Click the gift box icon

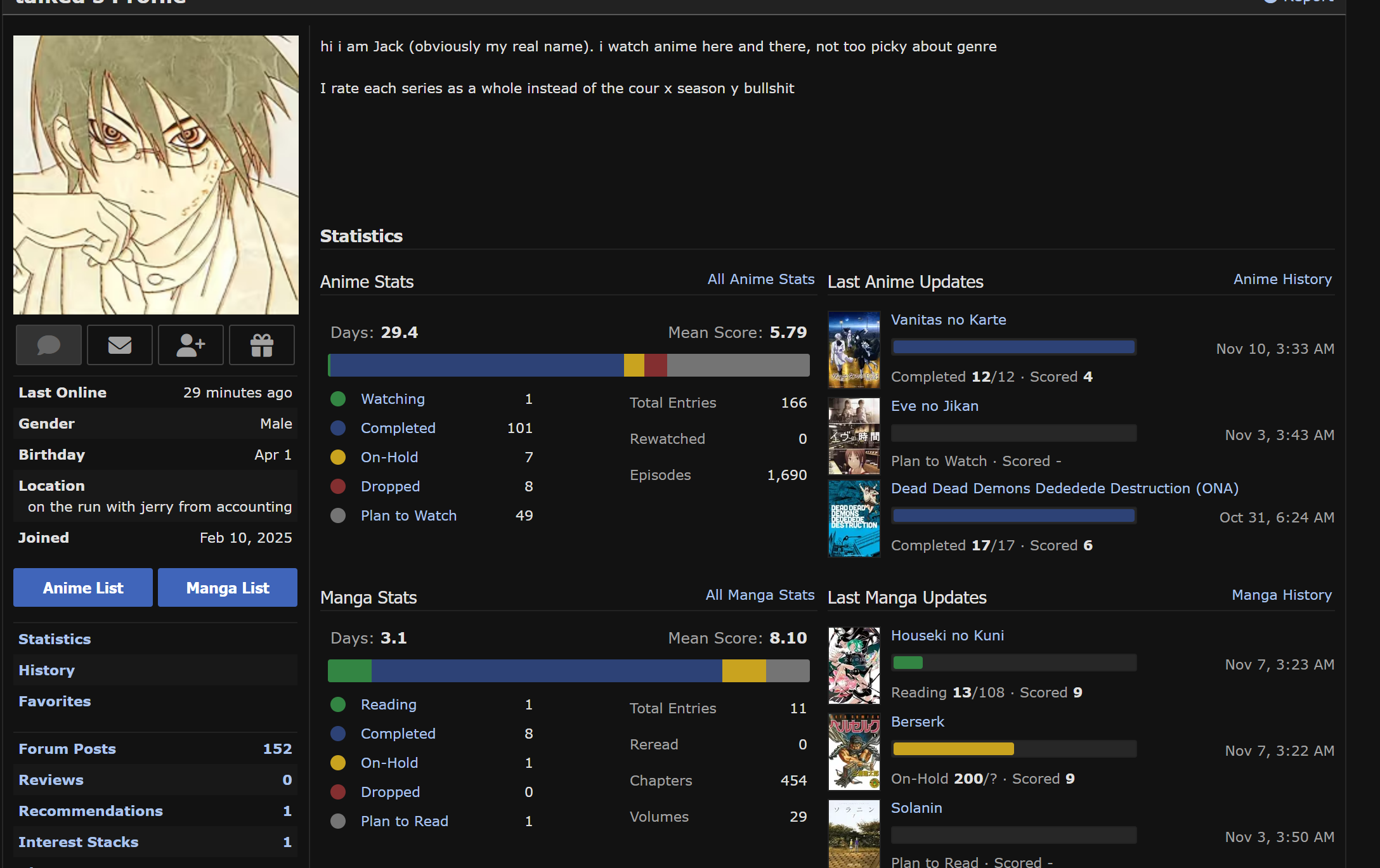tap(261, 345)
